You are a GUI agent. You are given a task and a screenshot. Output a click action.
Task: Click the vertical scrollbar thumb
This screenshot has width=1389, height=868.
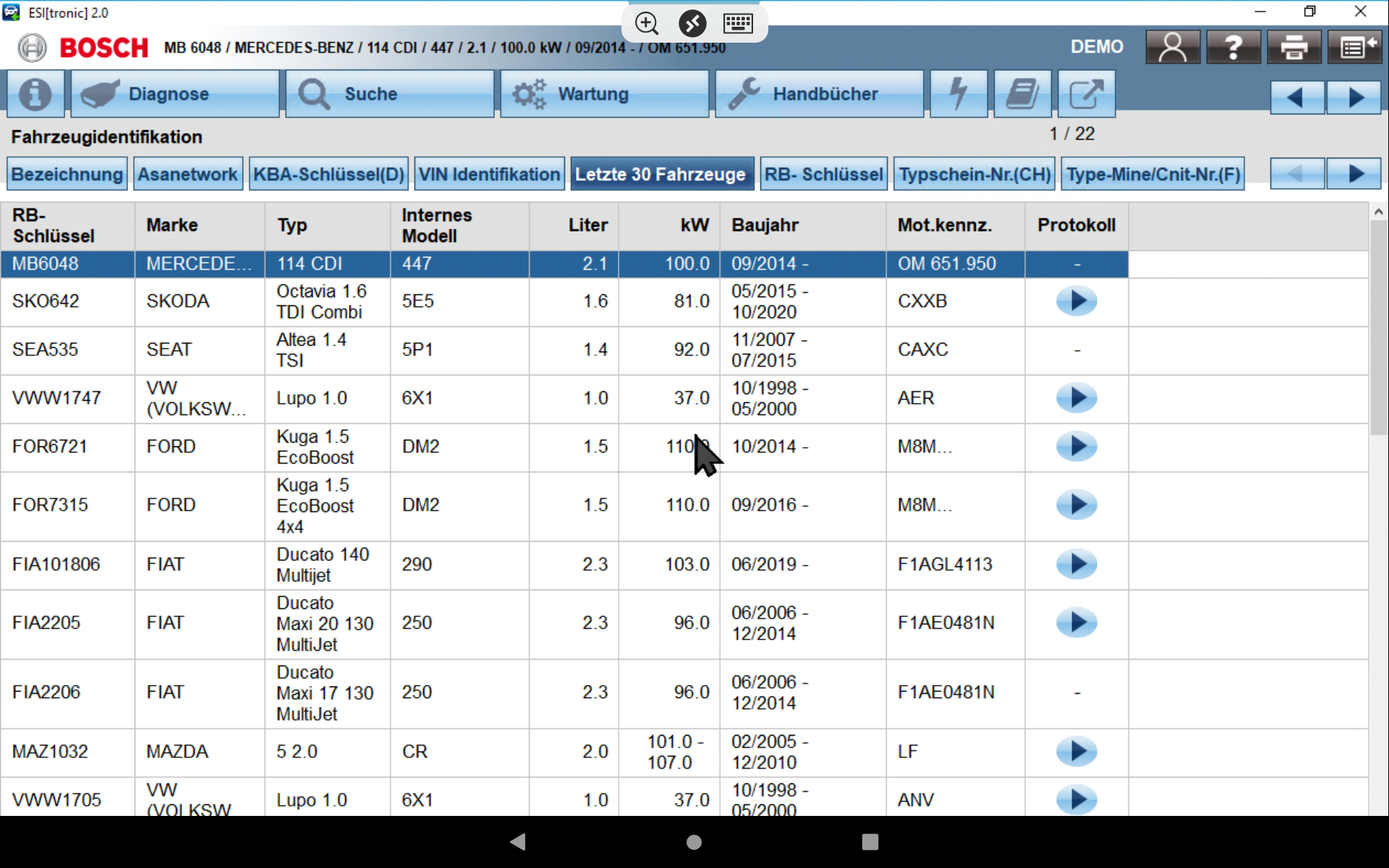pyautogui.click(x=1378, y=327)
